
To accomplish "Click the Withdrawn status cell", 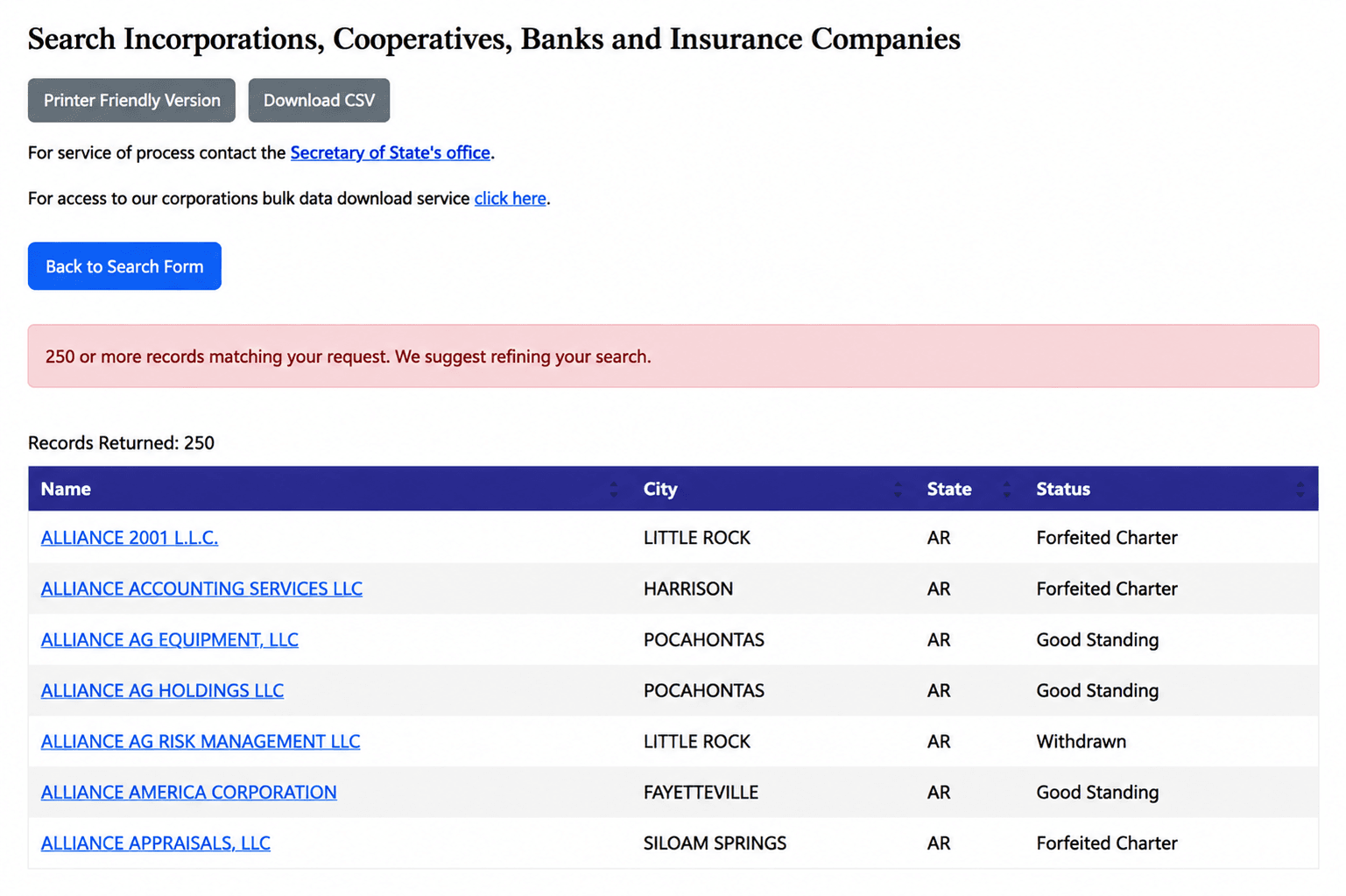I will pos(1082,741).
